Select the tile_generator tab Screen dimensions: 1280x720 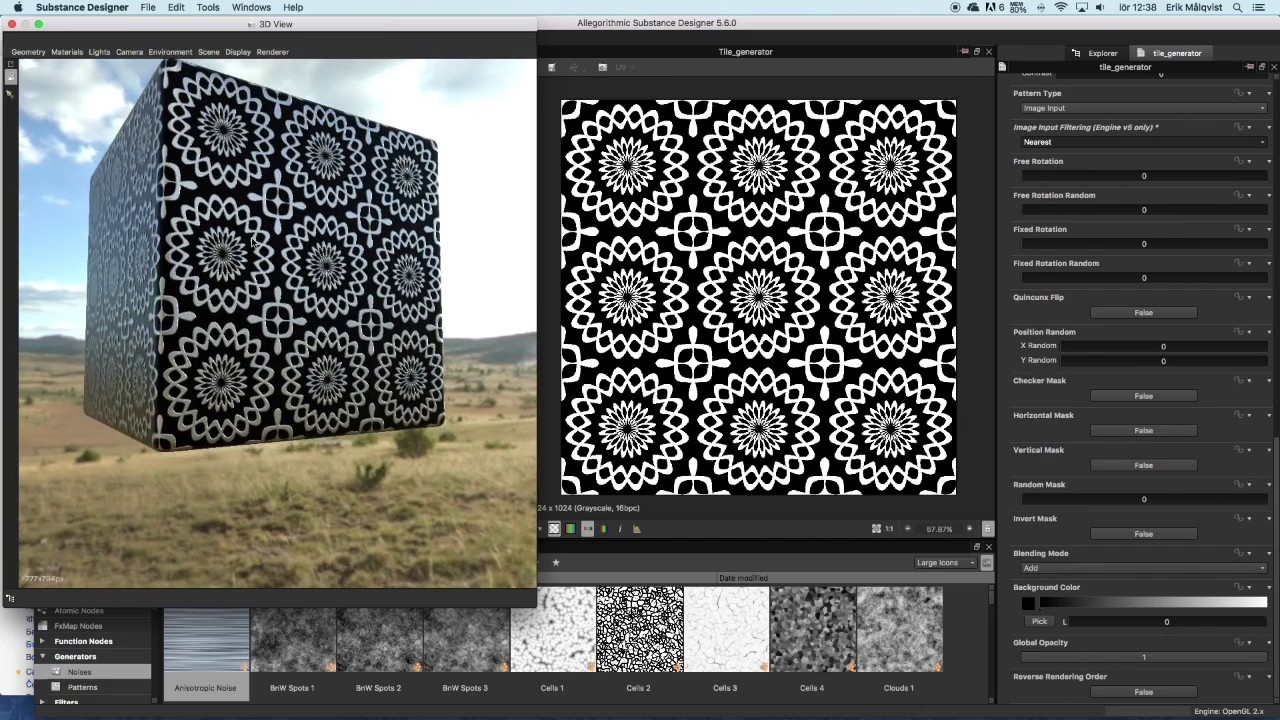click(1177, 53)
